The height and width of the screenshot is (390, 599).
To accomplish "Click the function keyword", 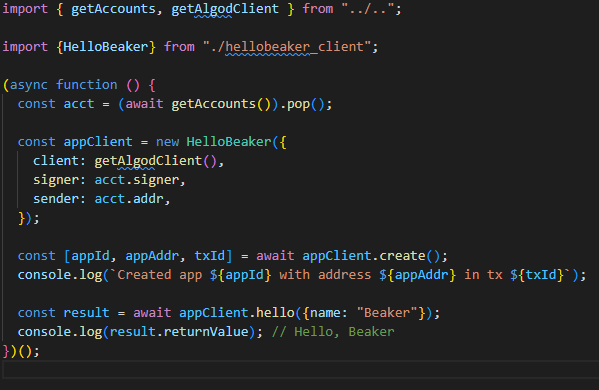I will tap(87, 85).
